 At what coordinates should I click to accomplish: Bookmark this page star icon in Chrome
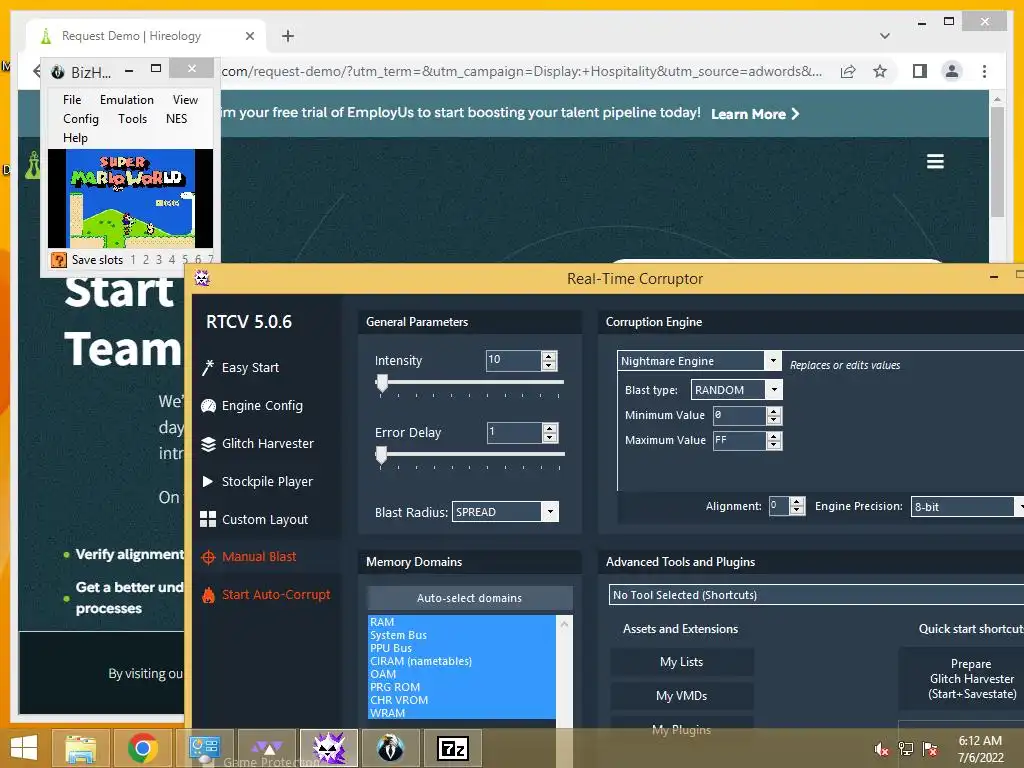click(x=880, y=71)
